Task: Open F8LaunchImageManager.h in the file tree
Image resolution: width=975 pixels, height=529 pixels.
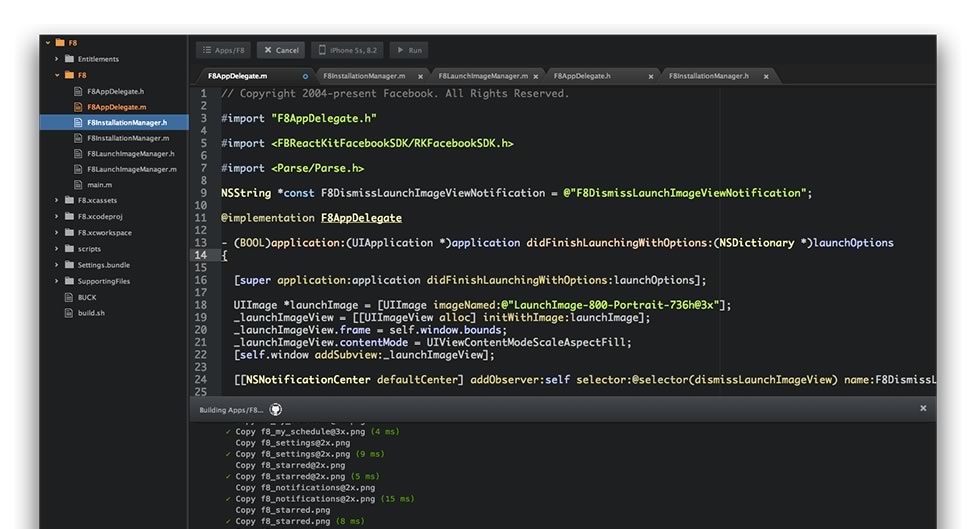Action: 130,154
